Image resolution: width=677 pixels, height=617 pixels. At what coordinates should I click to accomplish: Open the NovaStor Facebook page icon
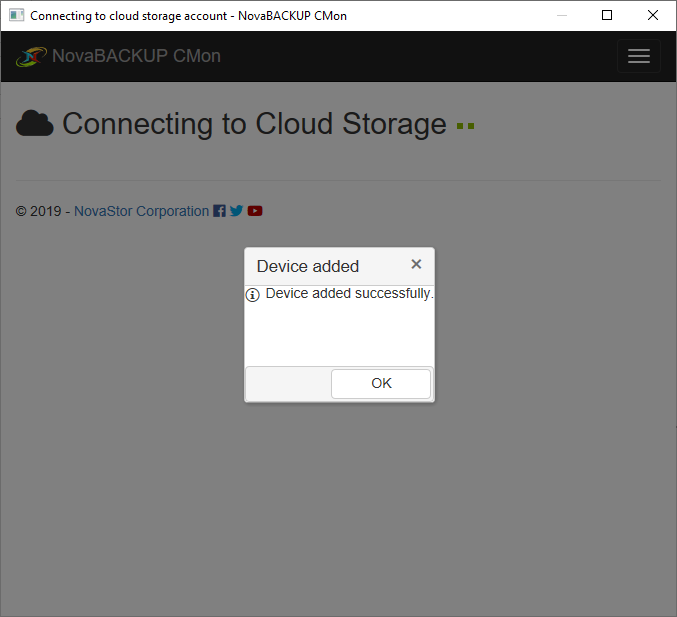coord(219,211)
